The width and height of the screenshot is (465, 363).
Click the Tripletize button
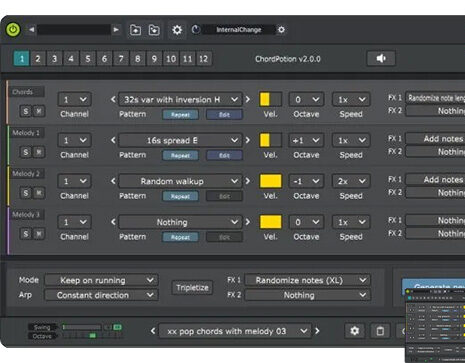pos(192,288)
